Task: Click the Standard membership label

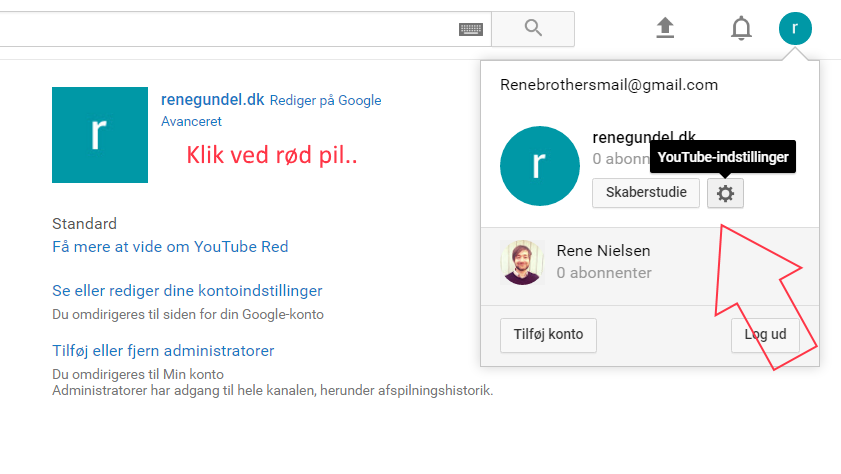Action: (84, 224)
